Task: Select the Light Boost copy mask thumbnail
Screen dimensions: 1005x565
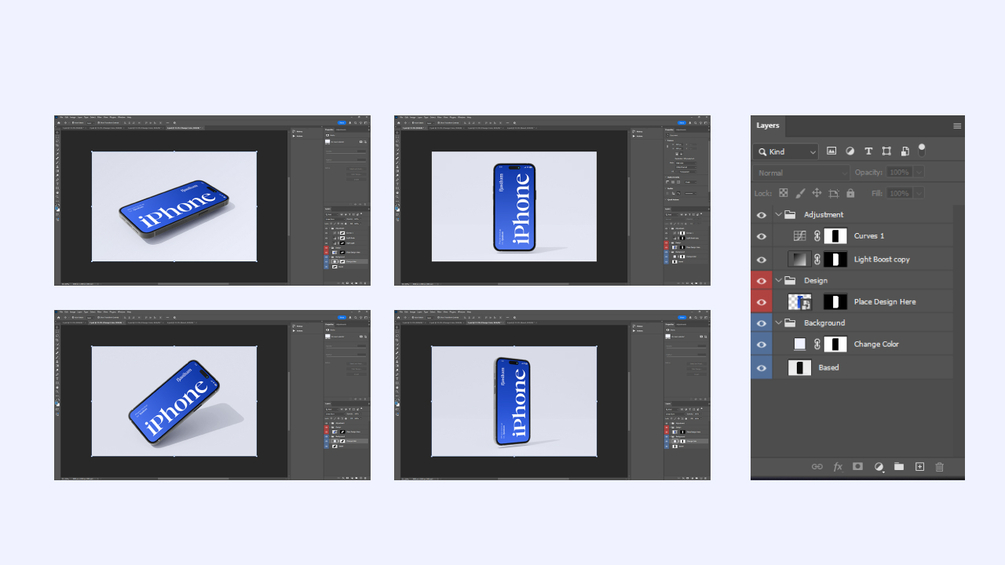Action: coord(835,259)
